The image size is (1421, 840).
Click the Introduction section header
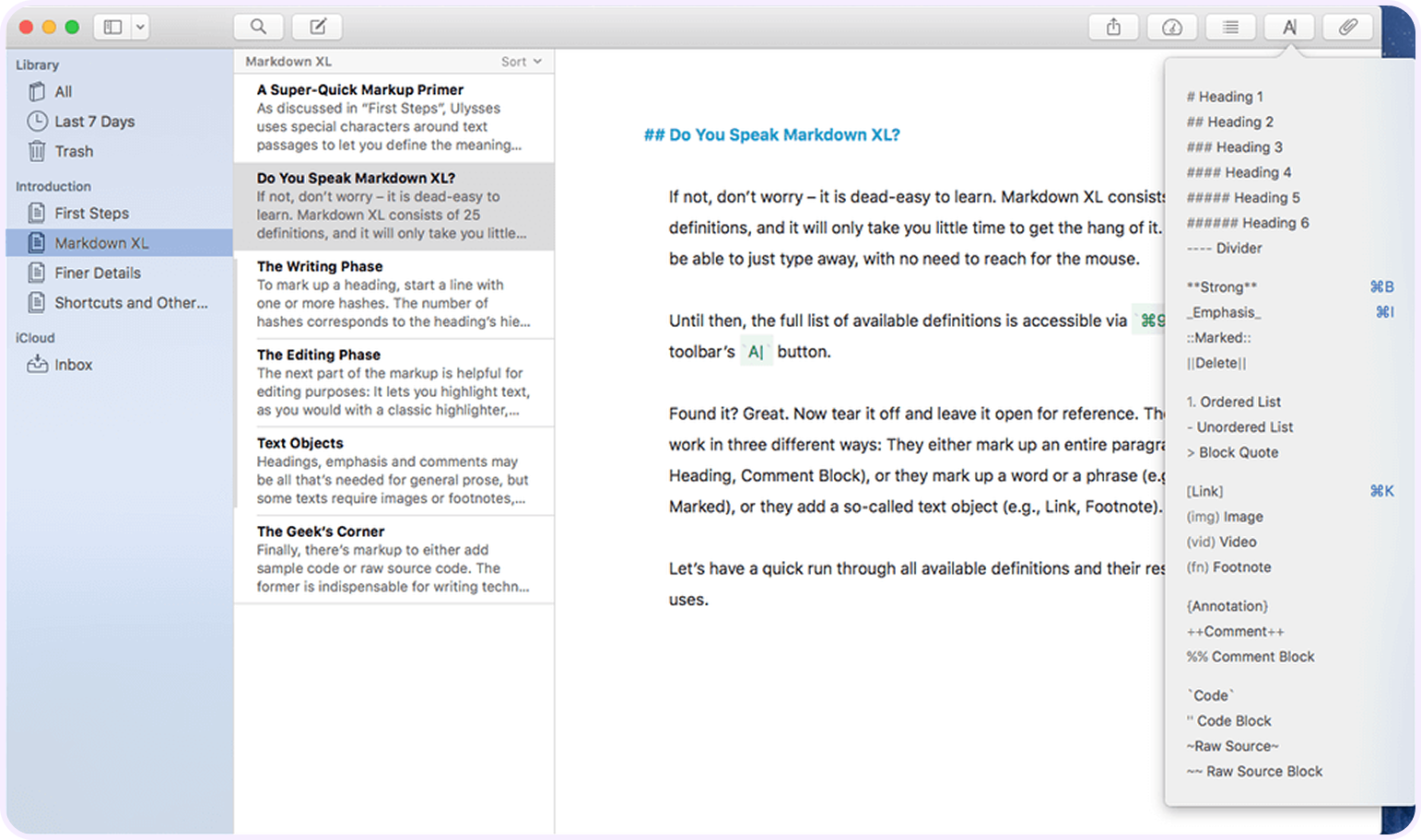coord(53,186)
